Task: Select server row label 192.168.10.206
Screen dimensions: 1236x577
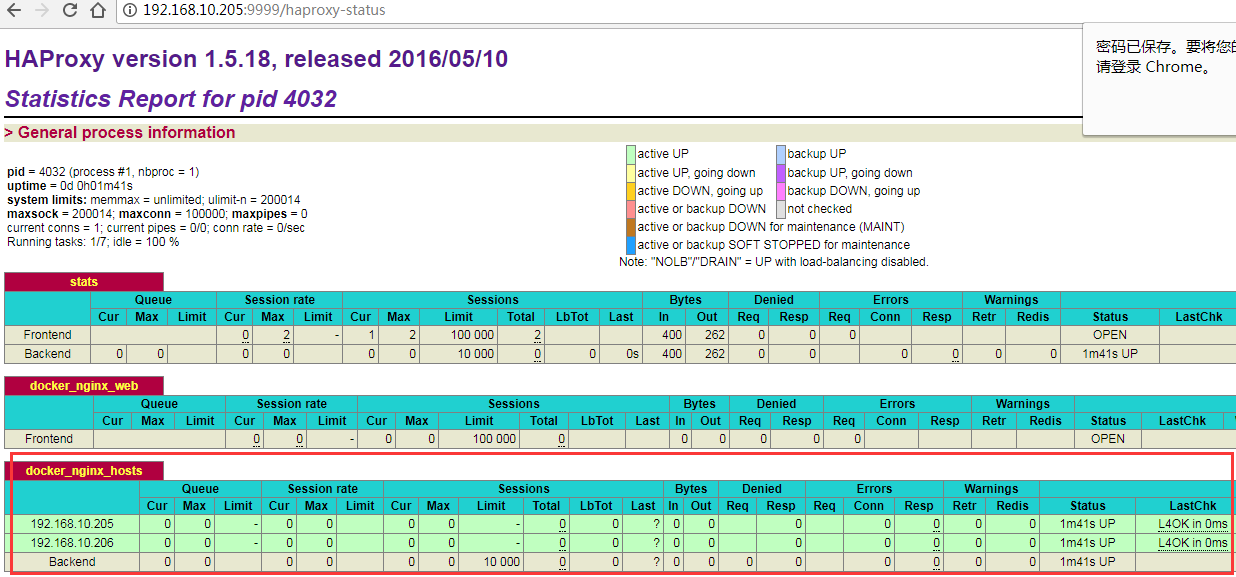Action: [74, 543]
